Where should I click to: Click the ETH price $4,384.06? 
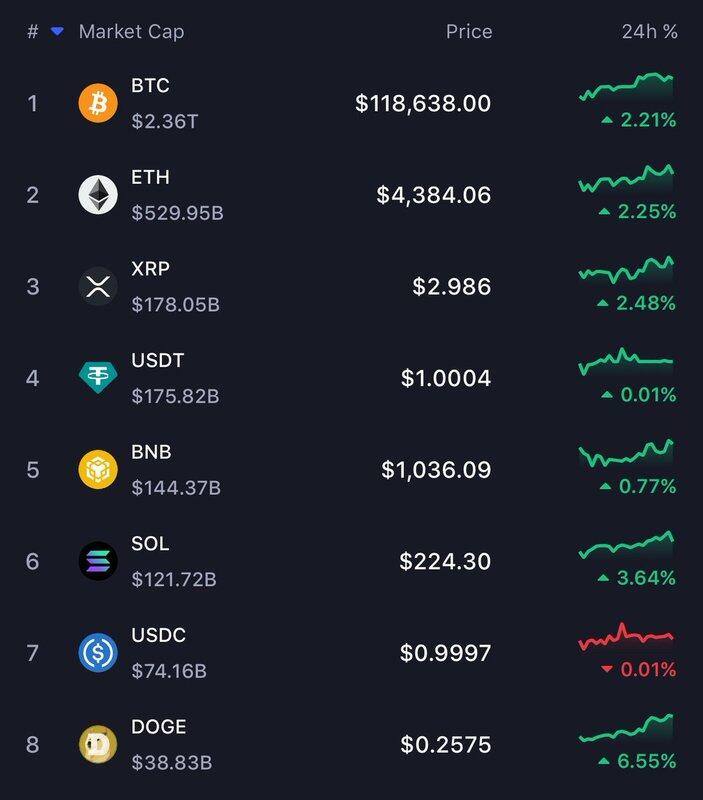click(x=434, y=195)
